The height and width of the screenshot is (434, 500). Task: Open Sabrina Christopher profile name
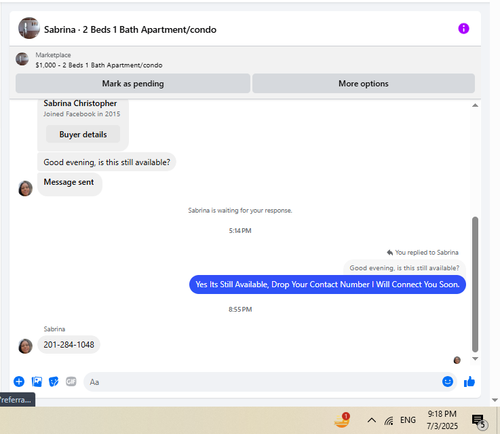tap(80, 103)
